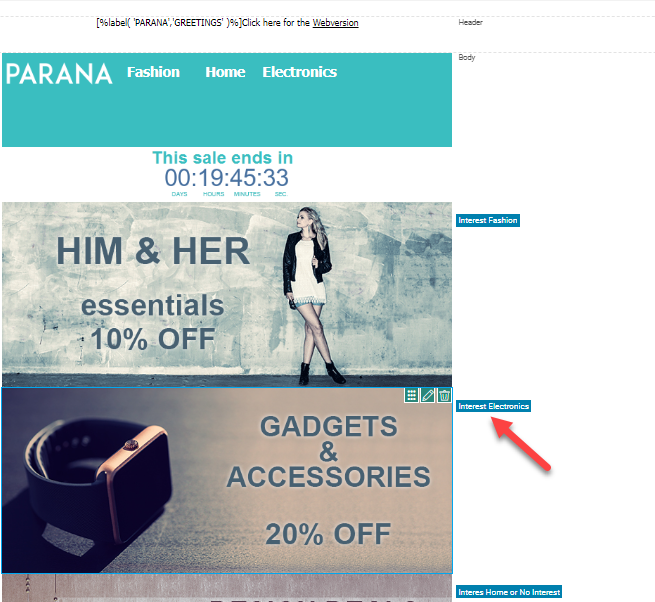
Task: Click the Interes Home or No Interest tag
Action: tap(509, 592)
